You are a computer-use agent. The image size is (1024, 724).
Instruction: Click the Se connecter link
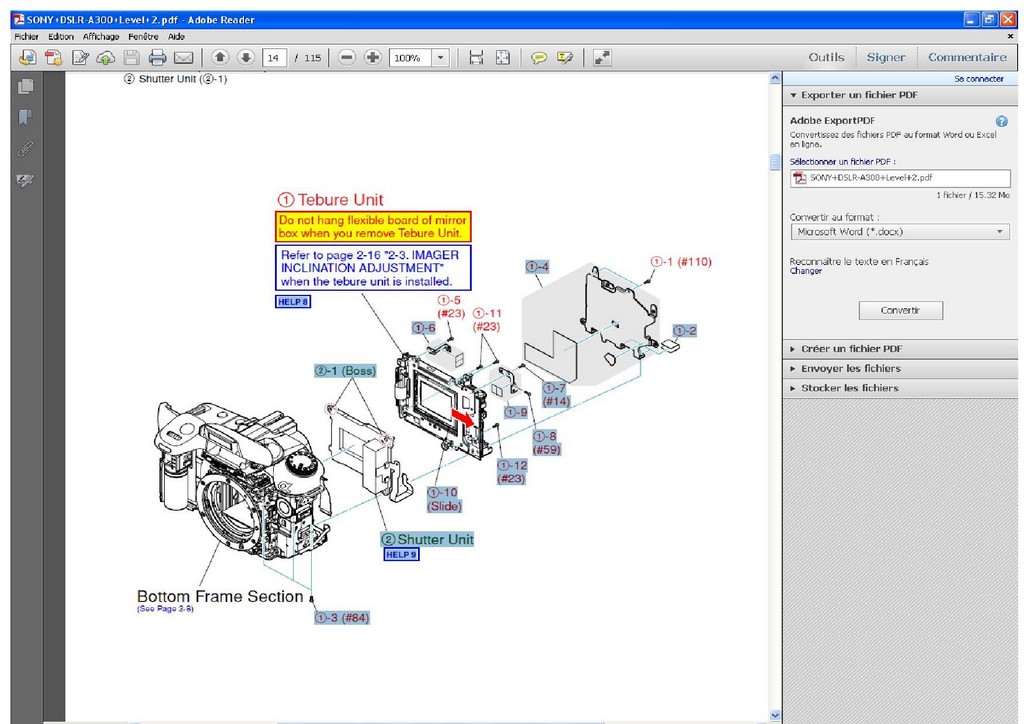pyautogui.click(x=979, y=79)
